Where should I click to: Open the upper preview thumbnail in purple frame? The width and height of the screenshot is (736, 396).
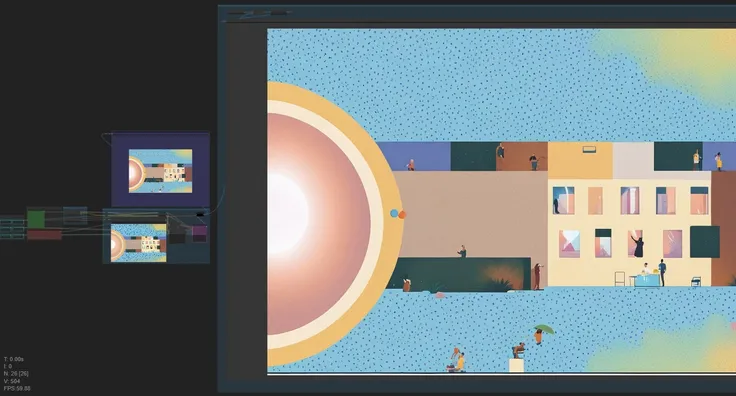161,171
